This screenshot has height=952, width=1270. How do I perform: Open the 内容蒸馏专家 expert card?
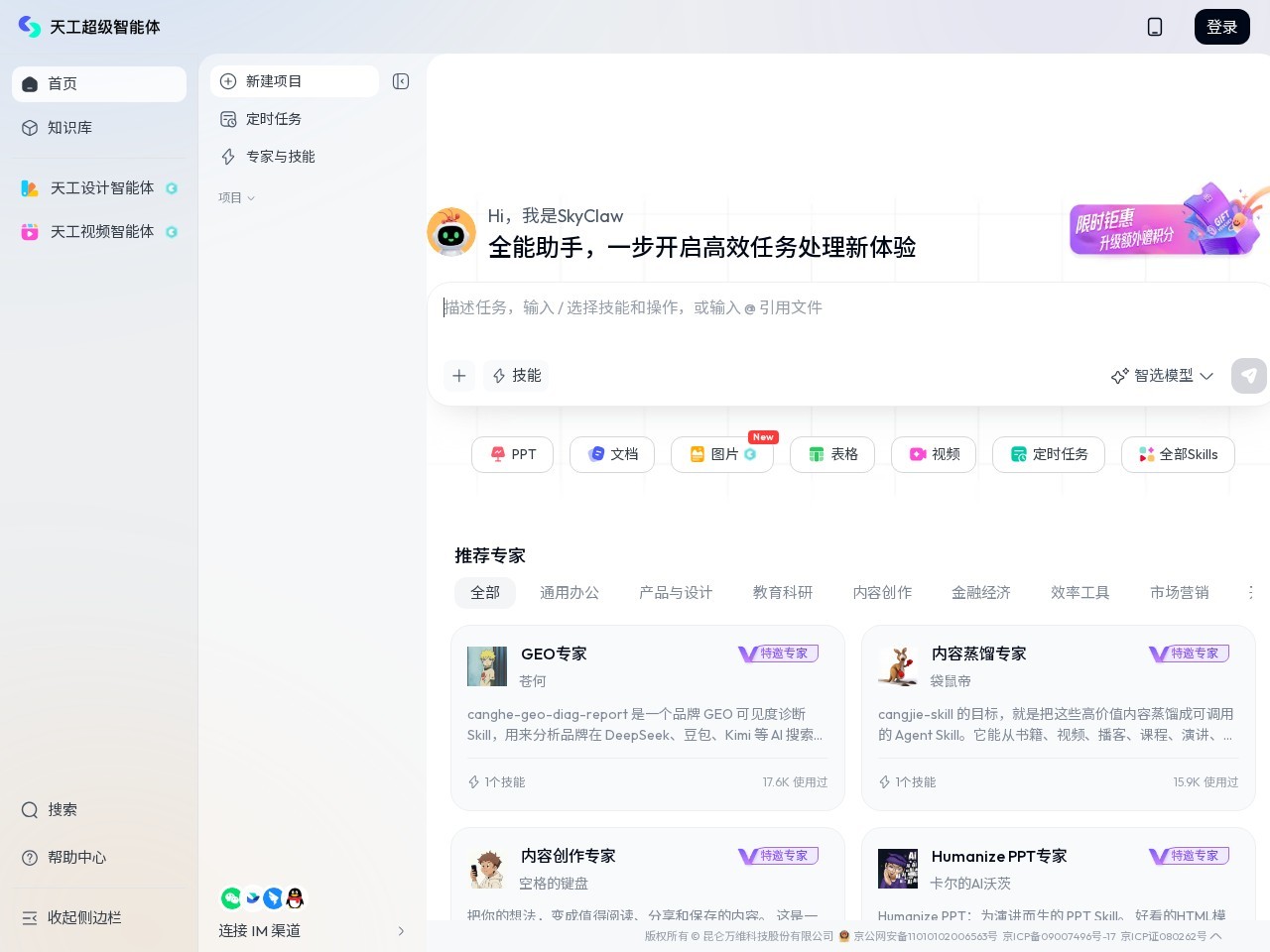(x=1059, y=718)
